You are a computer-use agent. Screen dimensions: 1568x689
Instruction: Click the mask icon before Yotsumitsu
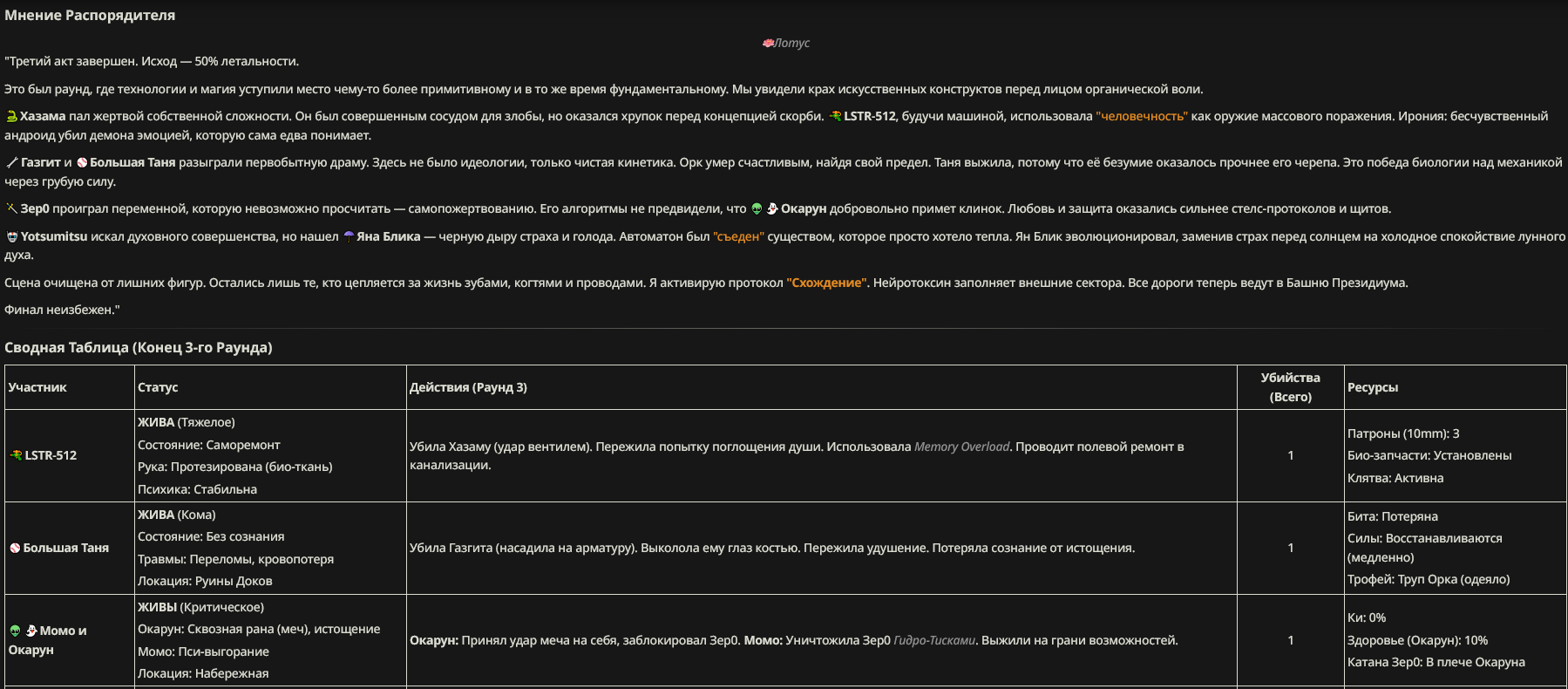(11, 236)
